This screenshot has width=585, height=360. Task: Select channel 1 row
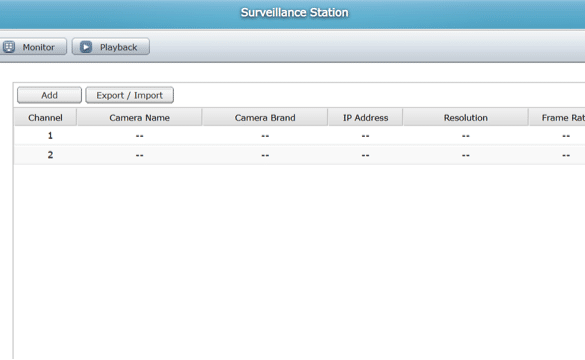click(299, 135)
